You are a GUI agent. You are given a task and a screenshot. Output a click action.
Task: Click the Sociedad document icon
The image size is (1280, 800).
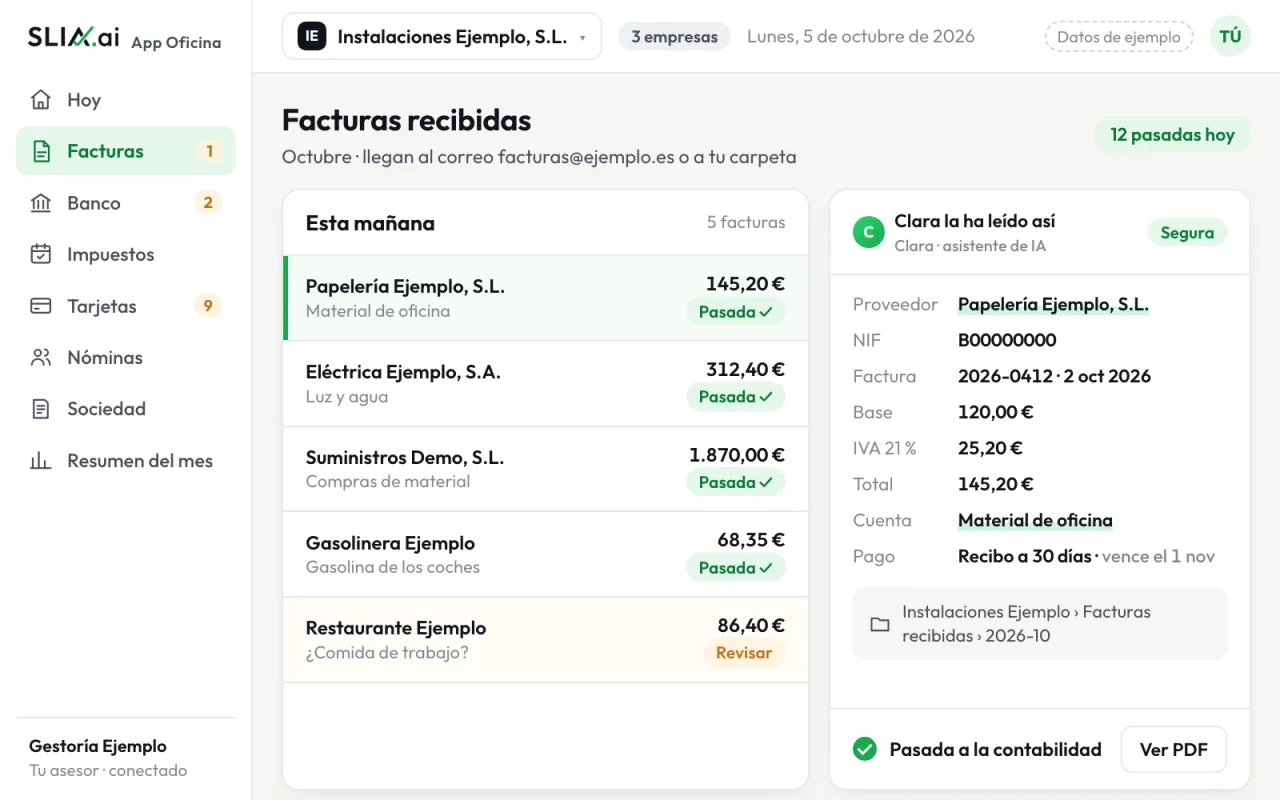[x=41, y=409]
